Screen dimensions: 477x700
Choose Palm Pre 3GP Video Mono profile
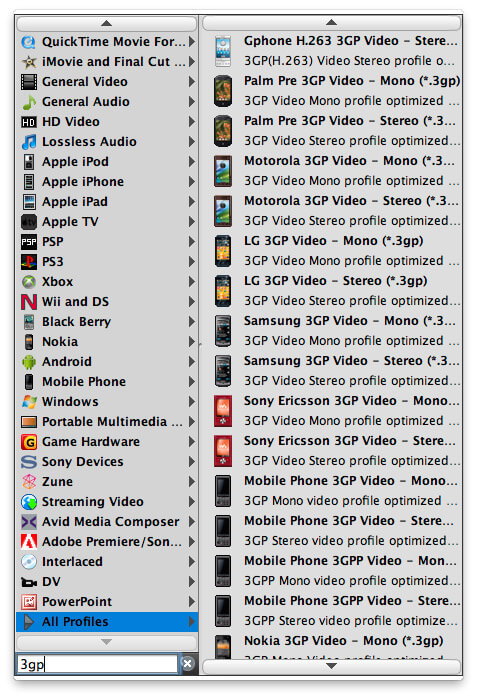[x=332, y=91]
